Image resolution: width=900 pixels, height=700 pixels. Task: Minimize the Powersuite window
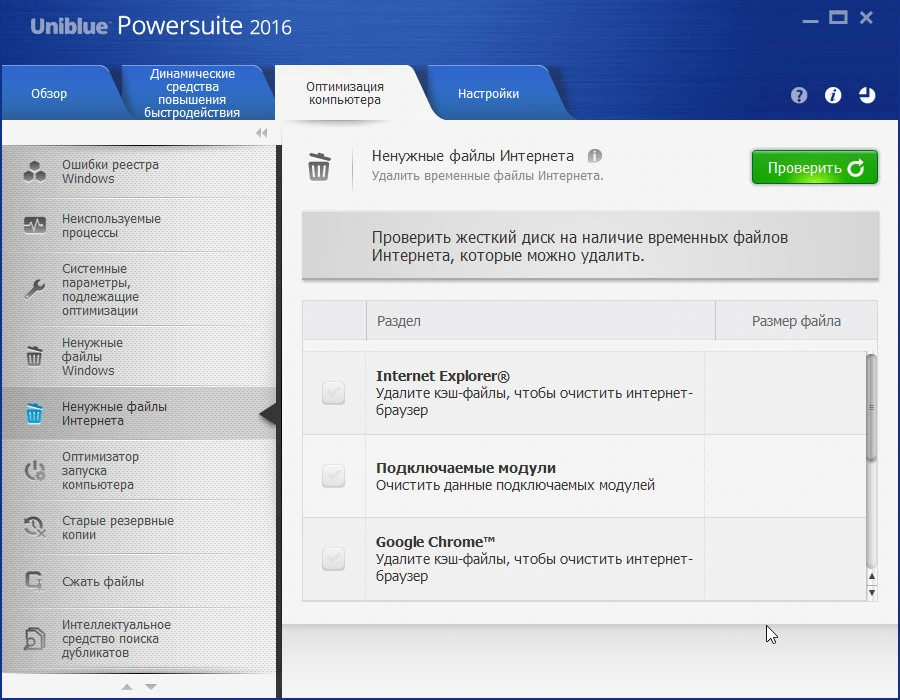tap(810, 21)
